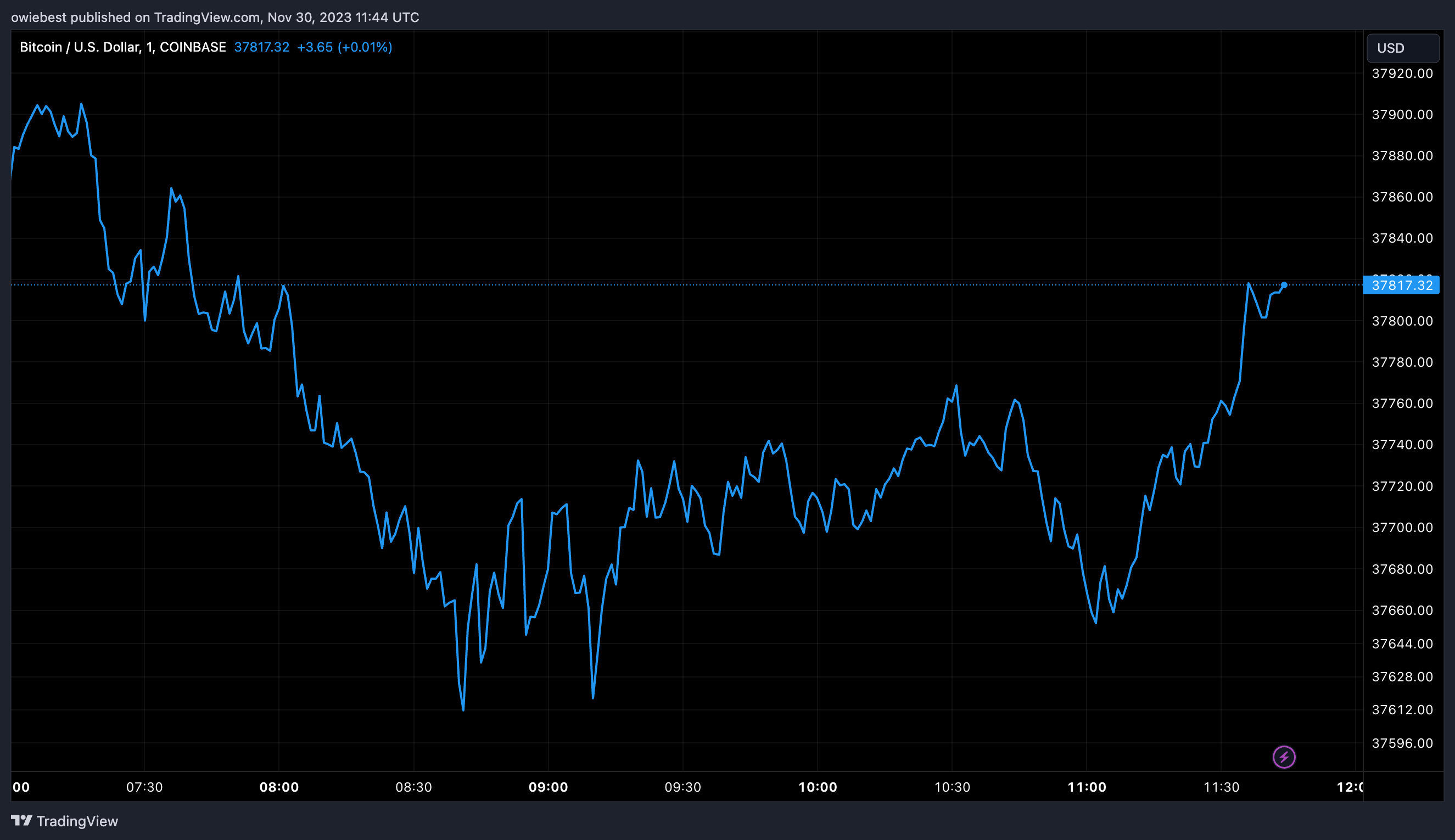Click the 37740.00 price axis label
The width and height of the screenshot is (1455, 840).
[x=1402, y=445]
